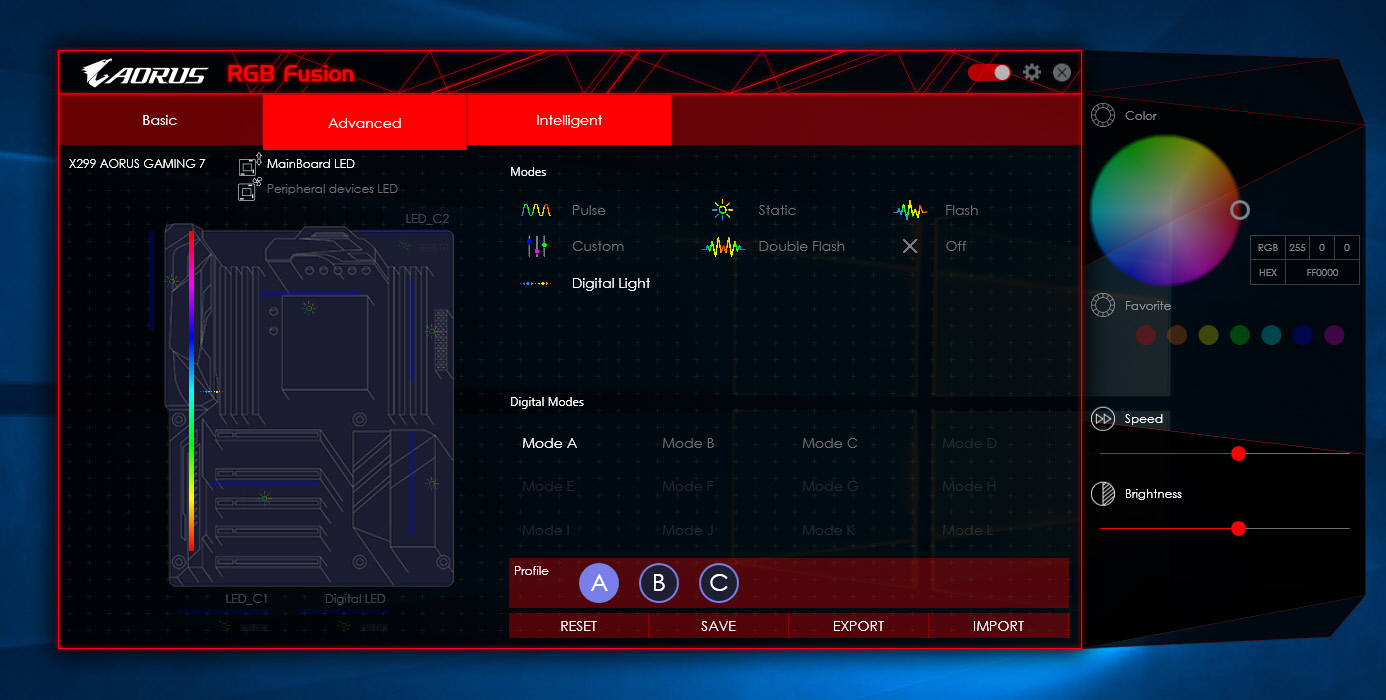The width and height of the screenshot is (1386, 700).
Task: Click the EXPORT button
Action: tap(858, 626)
